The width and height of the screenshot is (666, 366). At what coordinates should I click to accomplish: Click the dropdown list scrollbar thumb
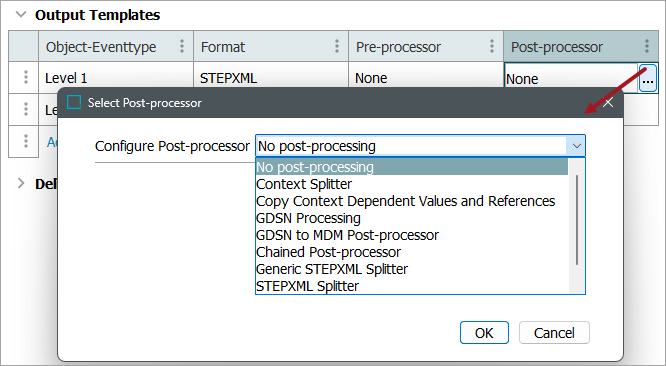pos(577,220)
